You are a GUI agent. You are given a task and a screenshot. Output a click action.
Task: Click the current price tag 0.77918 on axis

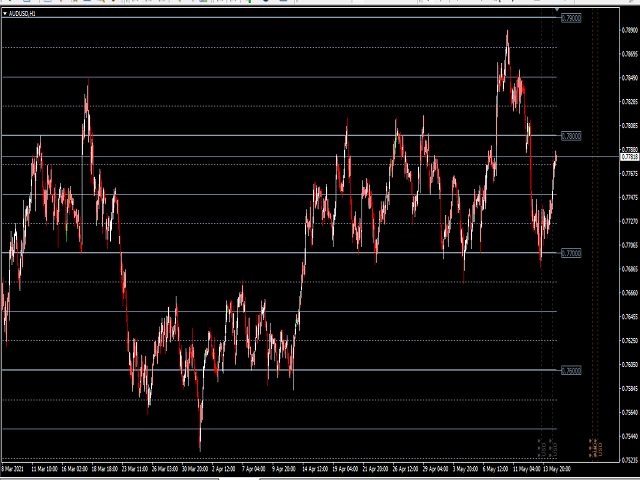(x=630, y=157)
